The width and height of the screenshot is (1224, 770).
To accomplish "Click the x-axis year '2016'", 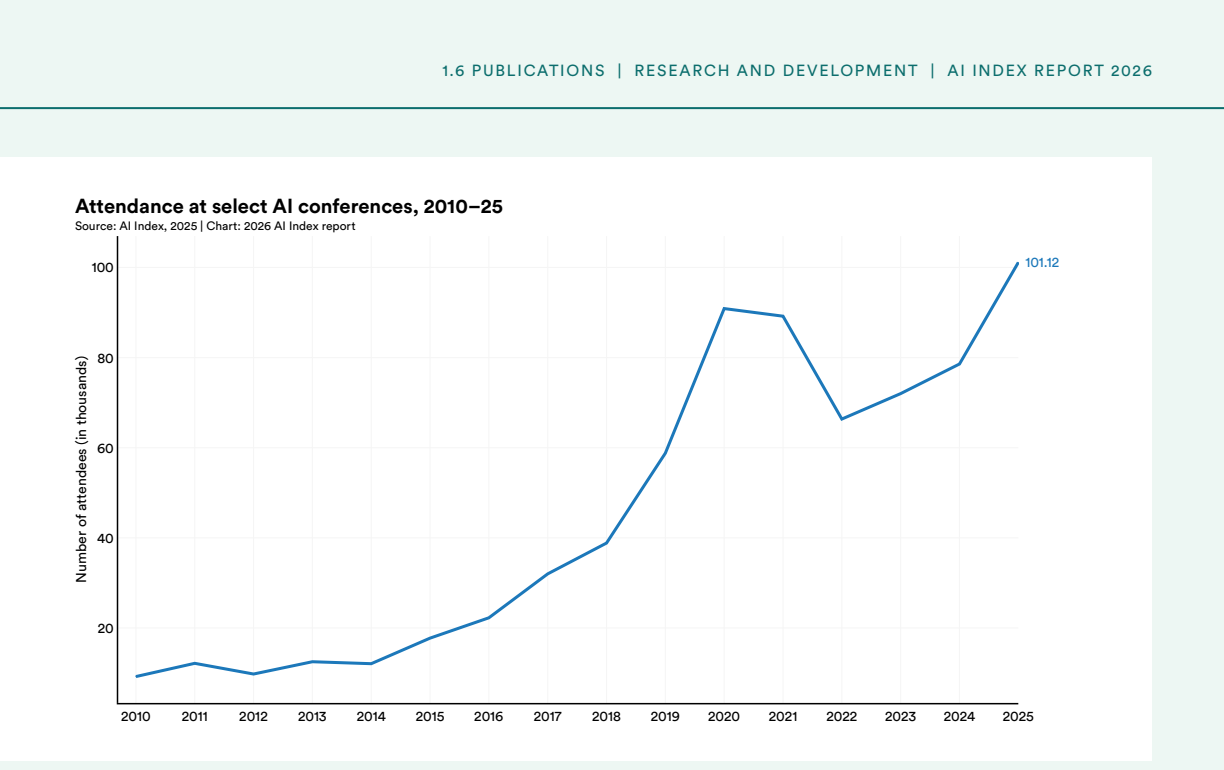I will pyautogui.click(x=489, y=717).
